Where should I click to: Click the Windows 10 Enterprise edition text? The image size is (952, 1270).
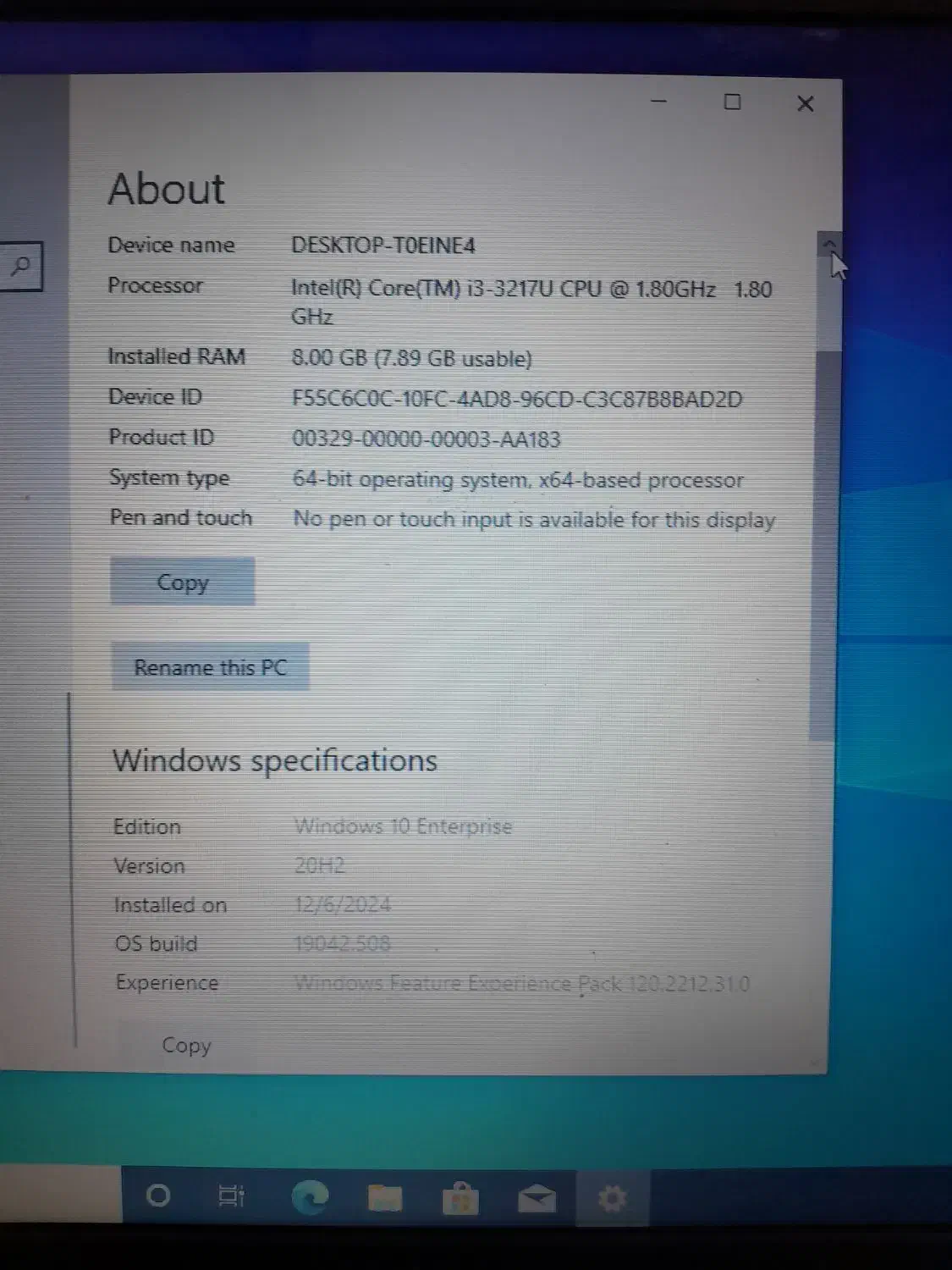click(x=404, y=825)
